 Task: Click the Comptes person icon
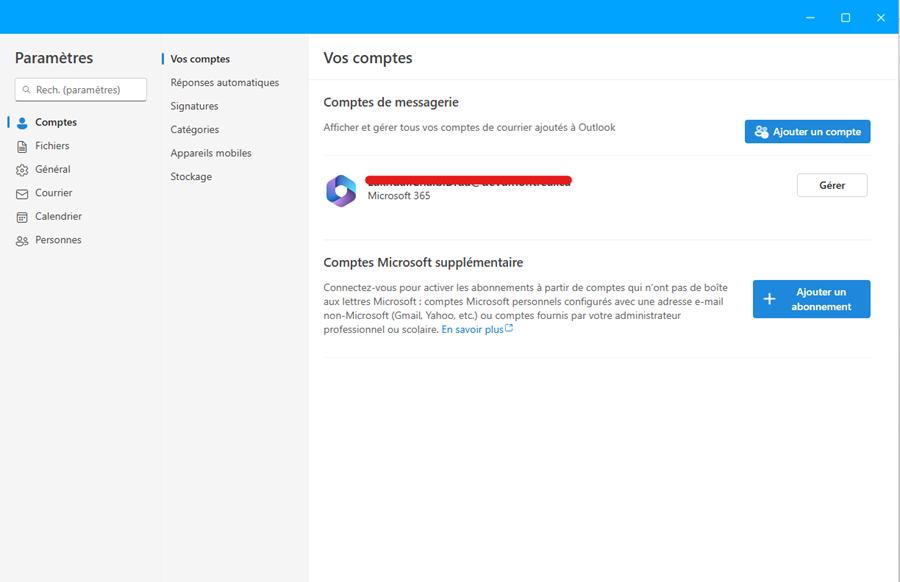(x=22, y=123)
